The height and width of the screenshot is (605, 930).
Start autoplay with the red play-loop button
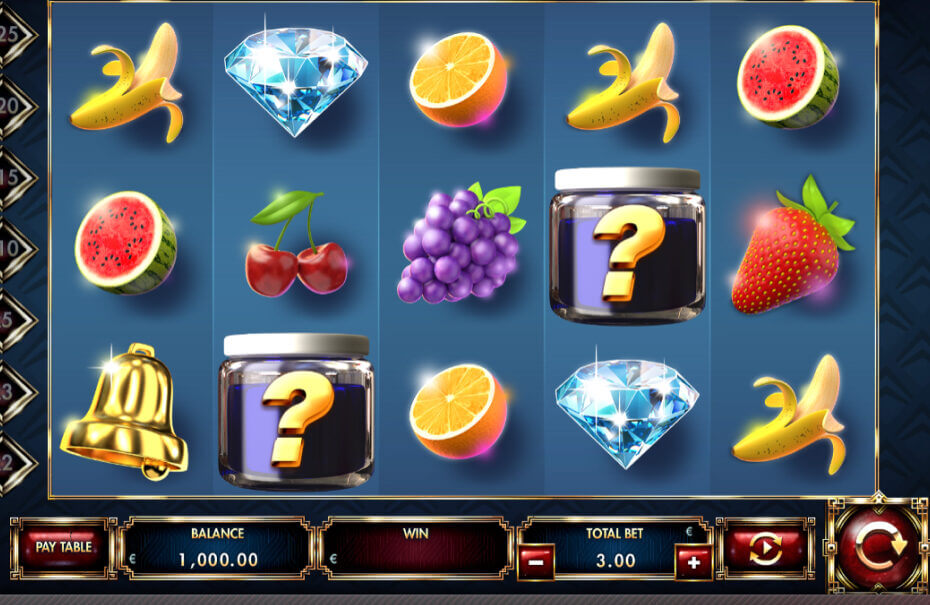point(765,548)
